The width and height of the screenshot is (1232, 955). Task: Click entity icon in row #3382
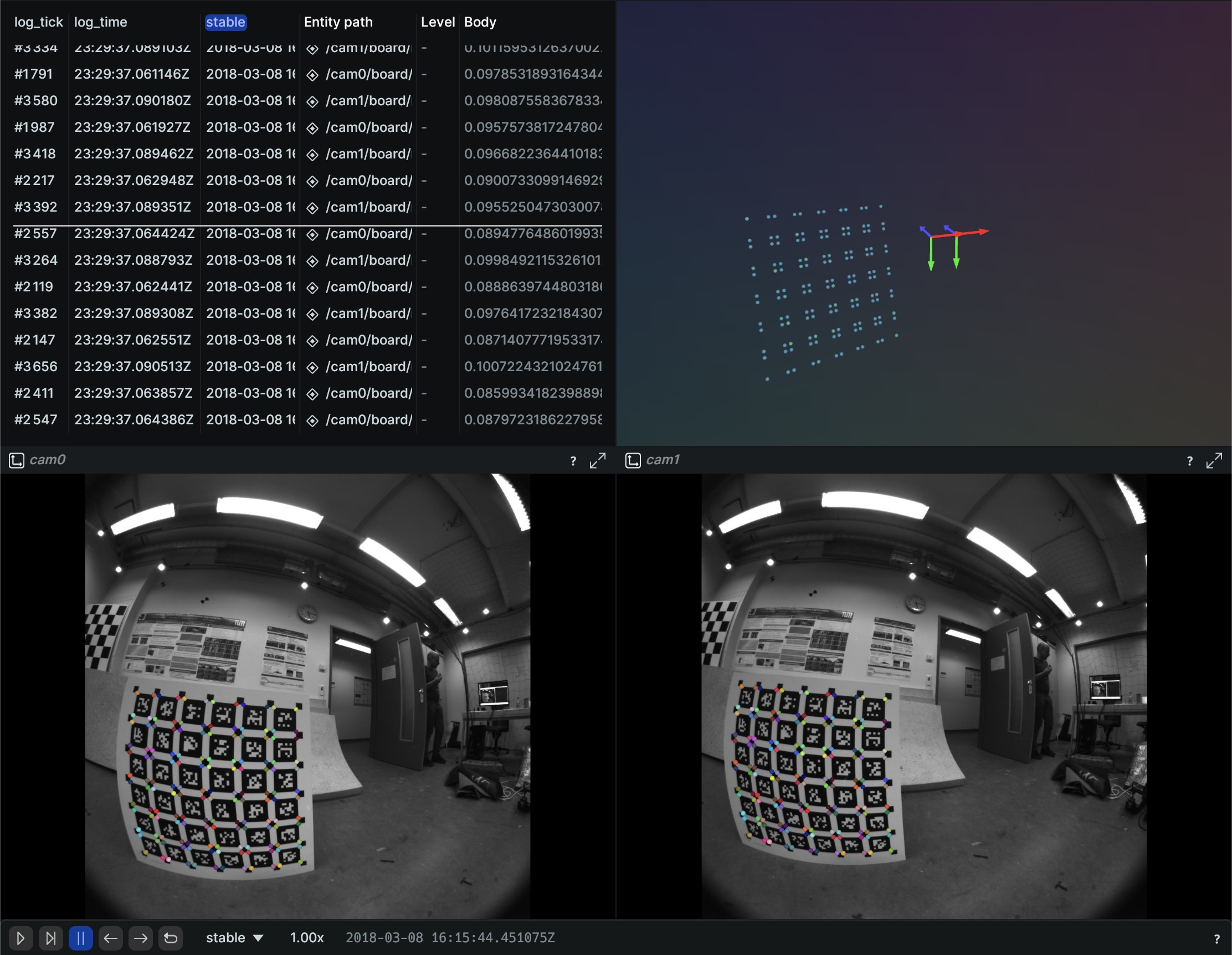coord(312,314)
